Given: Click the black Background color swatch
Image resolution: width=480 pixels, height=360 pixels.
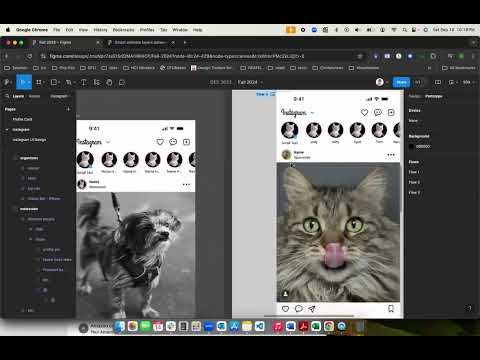Looking at the screenshot, I should coord(411,146).
